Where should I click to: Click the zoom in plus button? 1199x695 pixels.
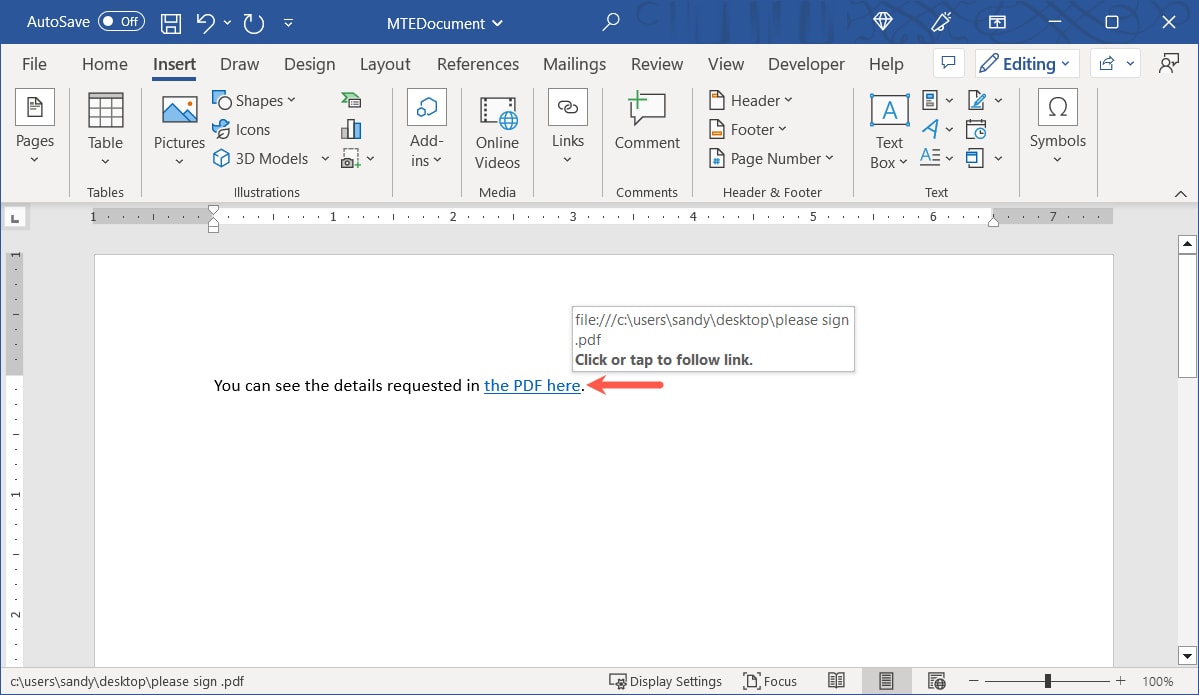[x=1120, y=680]
